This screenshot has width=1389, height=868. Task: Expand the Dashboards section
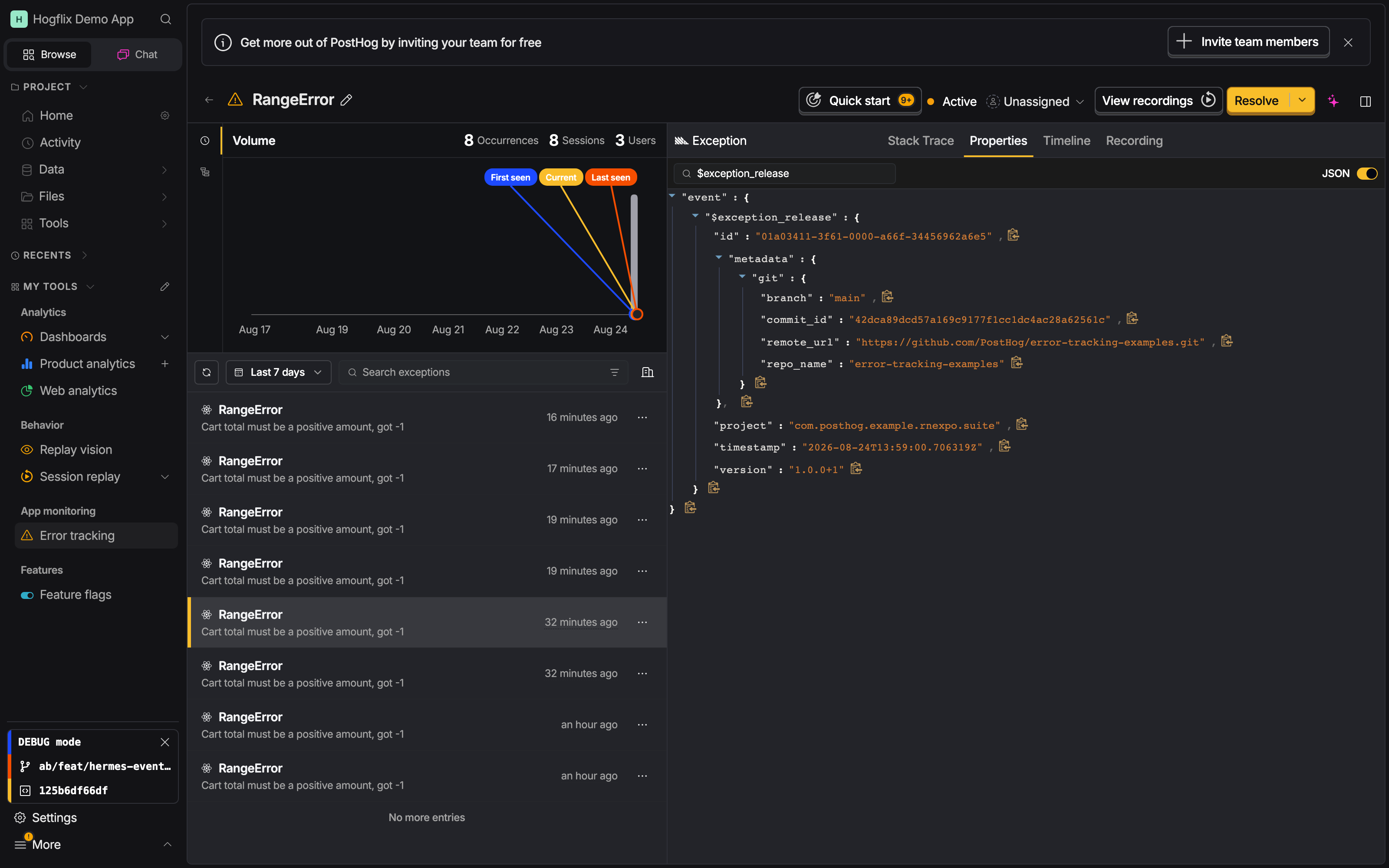point(165,337)
